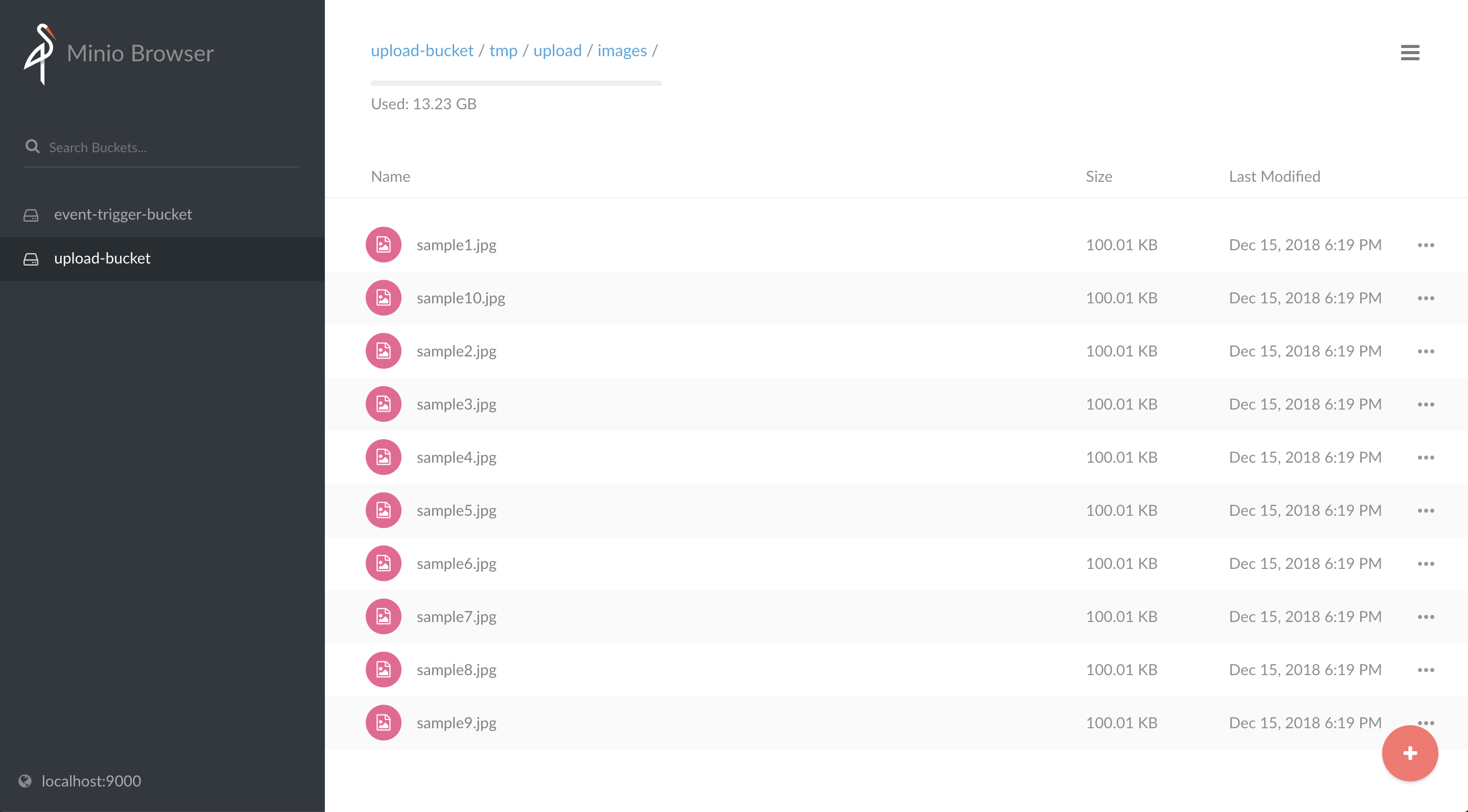Viewport: 1468px width, 812px height.
Task: Click the sample4.jpg file name
Action: (457, 458)
